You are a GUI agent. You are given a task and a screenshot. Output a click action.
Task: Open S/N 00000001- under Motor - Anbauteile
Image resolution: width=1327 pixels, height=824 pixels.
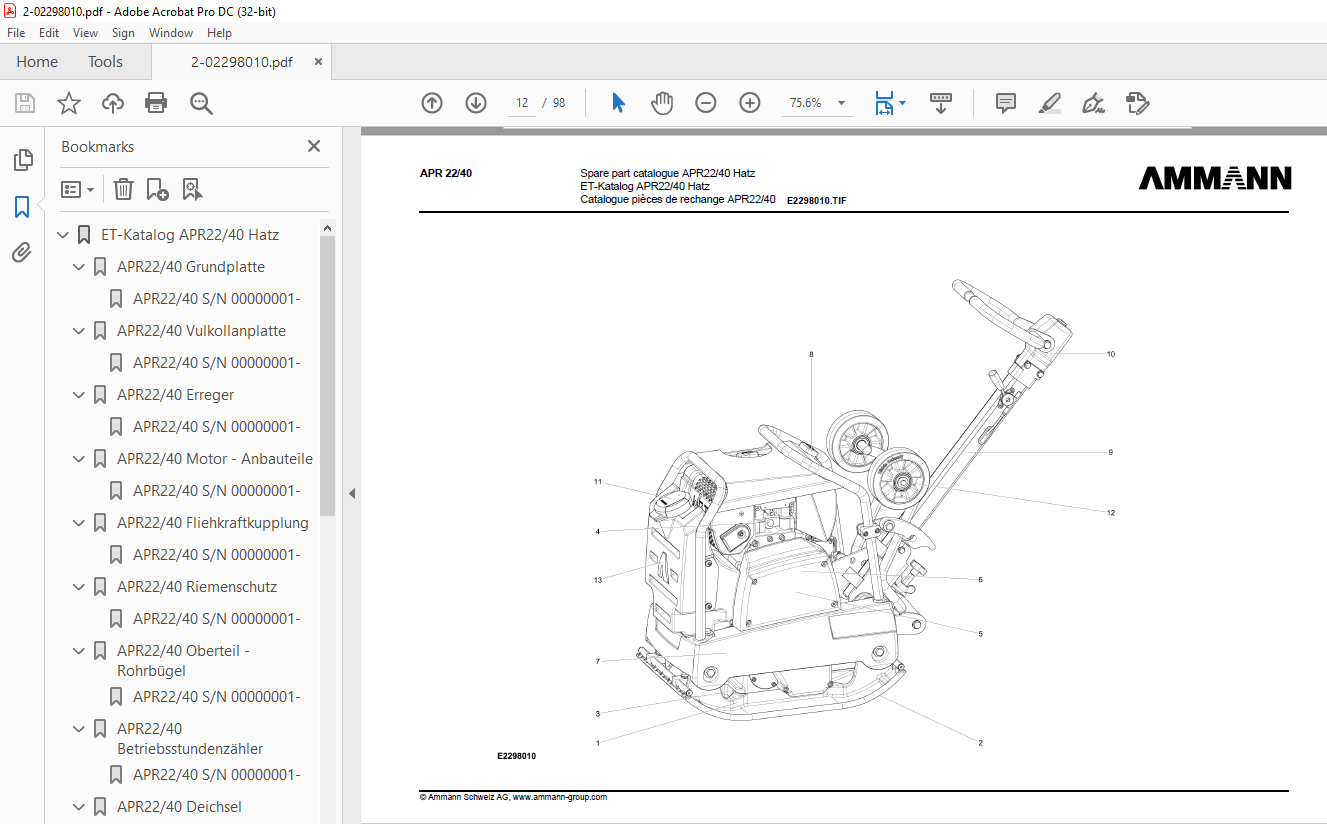point(217,491)
